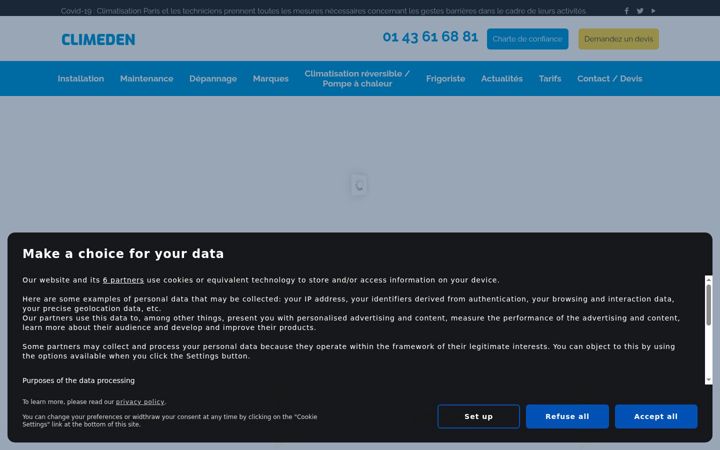
Task: Click cookie dialog scrollbar down arrow
Action: tap(709, 380)
